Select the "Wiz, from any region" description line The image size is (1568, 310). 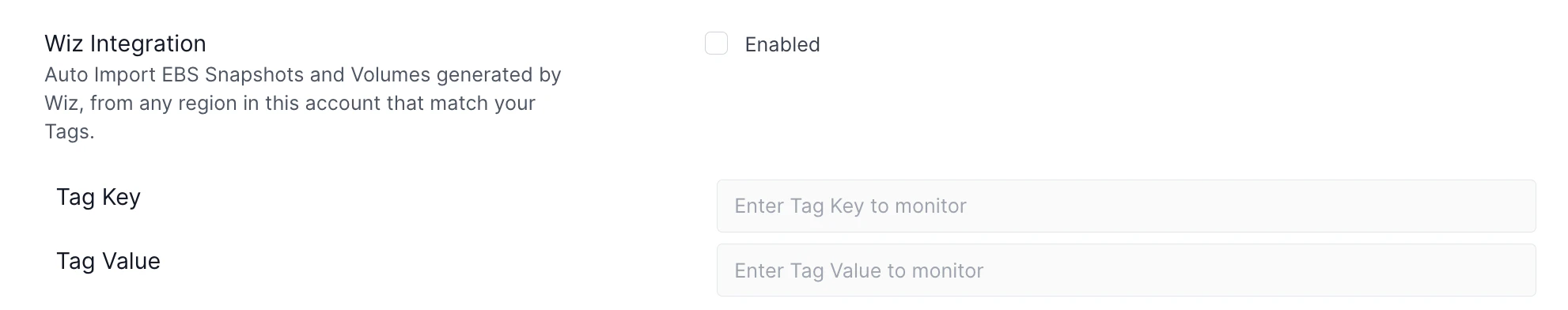[x=290, y=103]
